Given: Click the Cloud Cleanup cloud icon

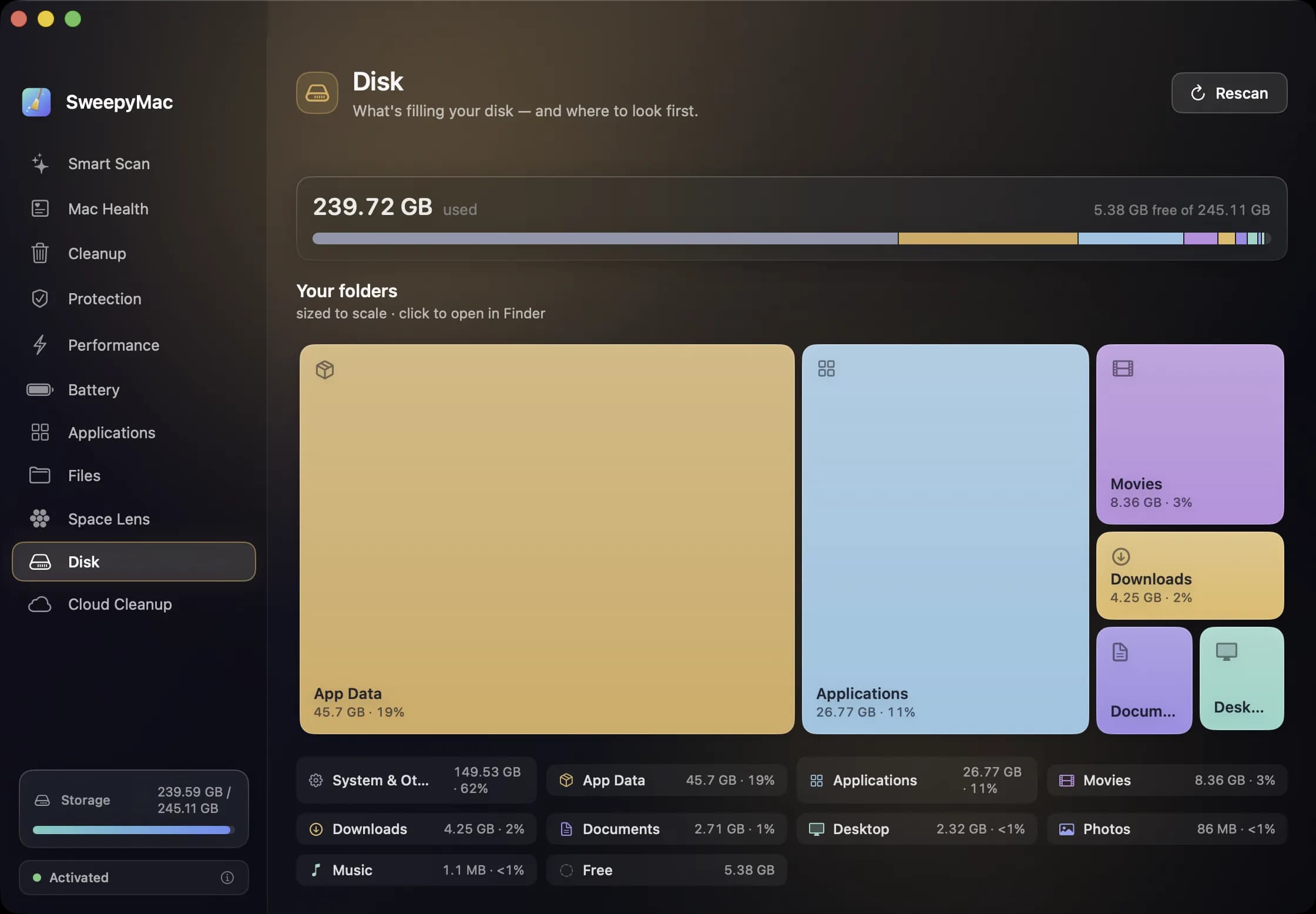Looking at the screenshot, I should 40,604.
